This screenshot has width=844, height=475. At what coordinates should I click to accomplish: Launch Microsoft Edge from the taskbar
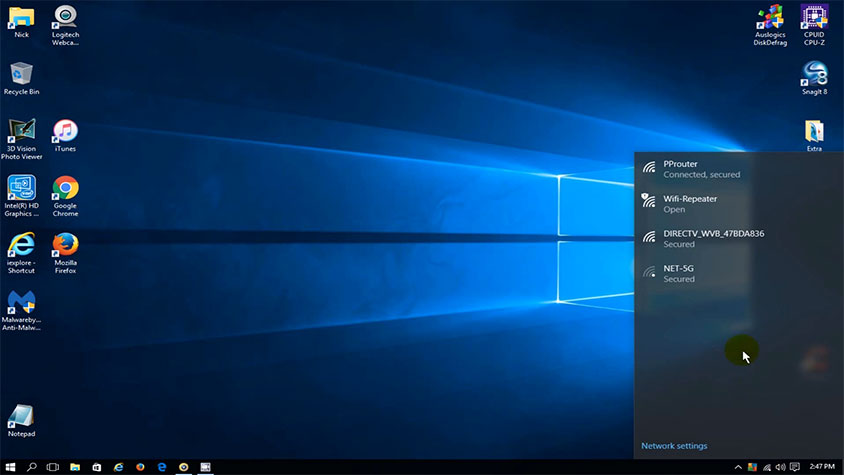click(x=161, y=467)
